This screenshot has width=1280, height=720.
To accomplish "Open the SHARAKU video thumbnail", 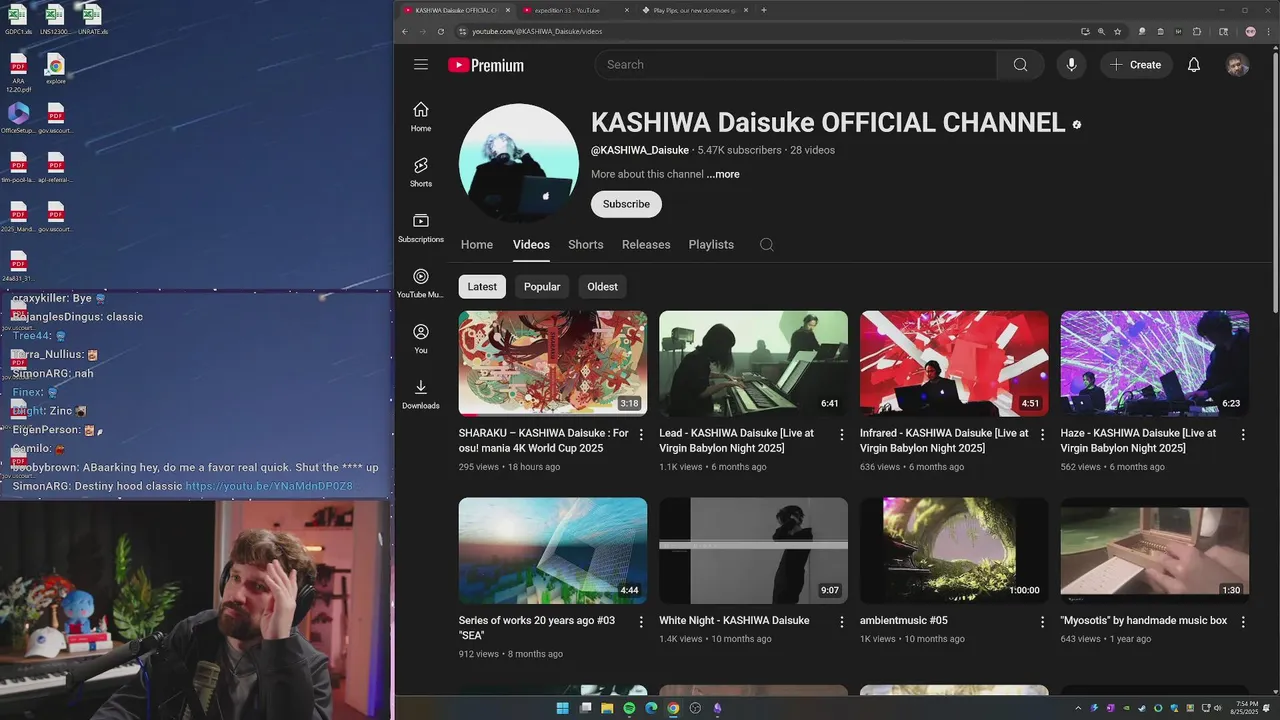I will (x=553, y=363).
